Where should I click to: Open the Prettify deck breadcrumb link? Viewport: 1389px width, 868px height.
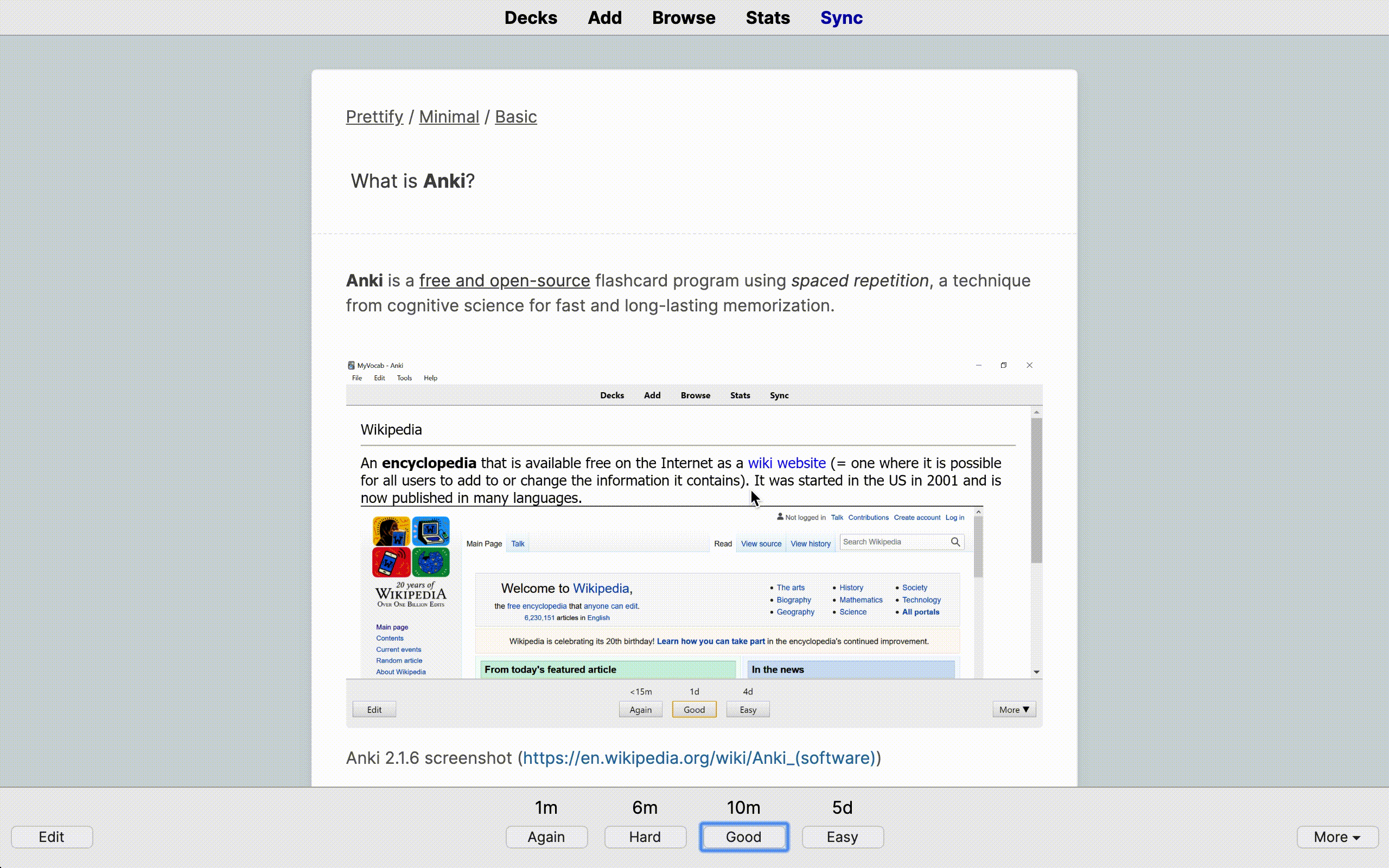(374, 117)
